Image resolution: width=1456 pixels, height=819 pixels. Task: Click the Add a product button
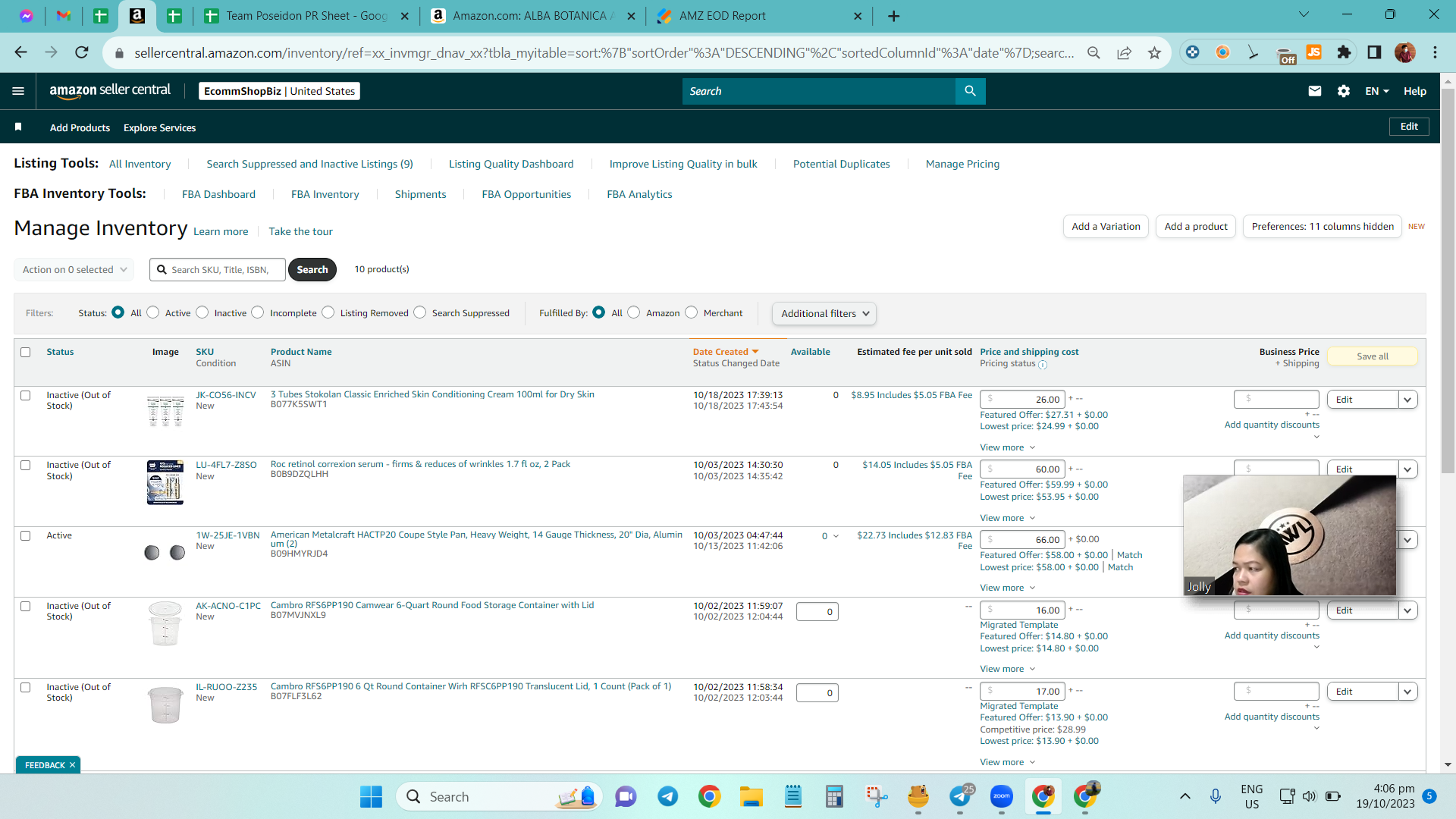click(1196, 226)
